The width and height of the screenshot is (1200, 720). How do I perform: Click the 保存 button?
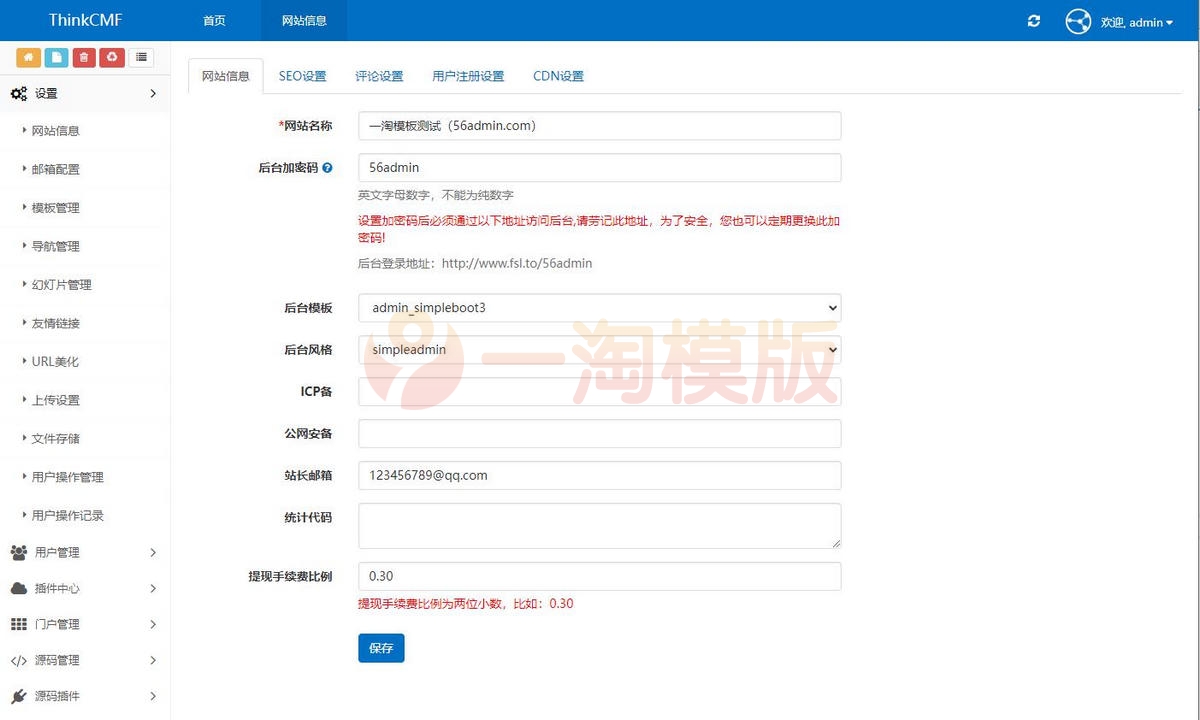[x=380, y=648]
